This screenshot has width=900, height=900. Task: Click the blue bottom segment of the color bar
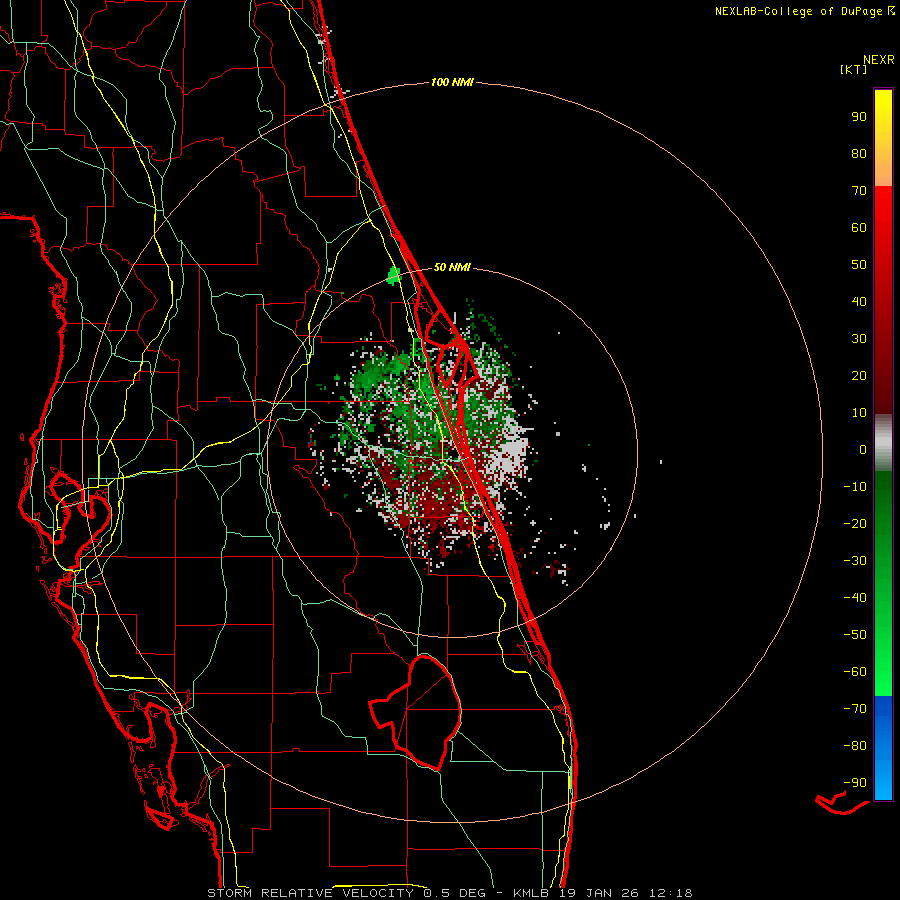click(883, 748)
